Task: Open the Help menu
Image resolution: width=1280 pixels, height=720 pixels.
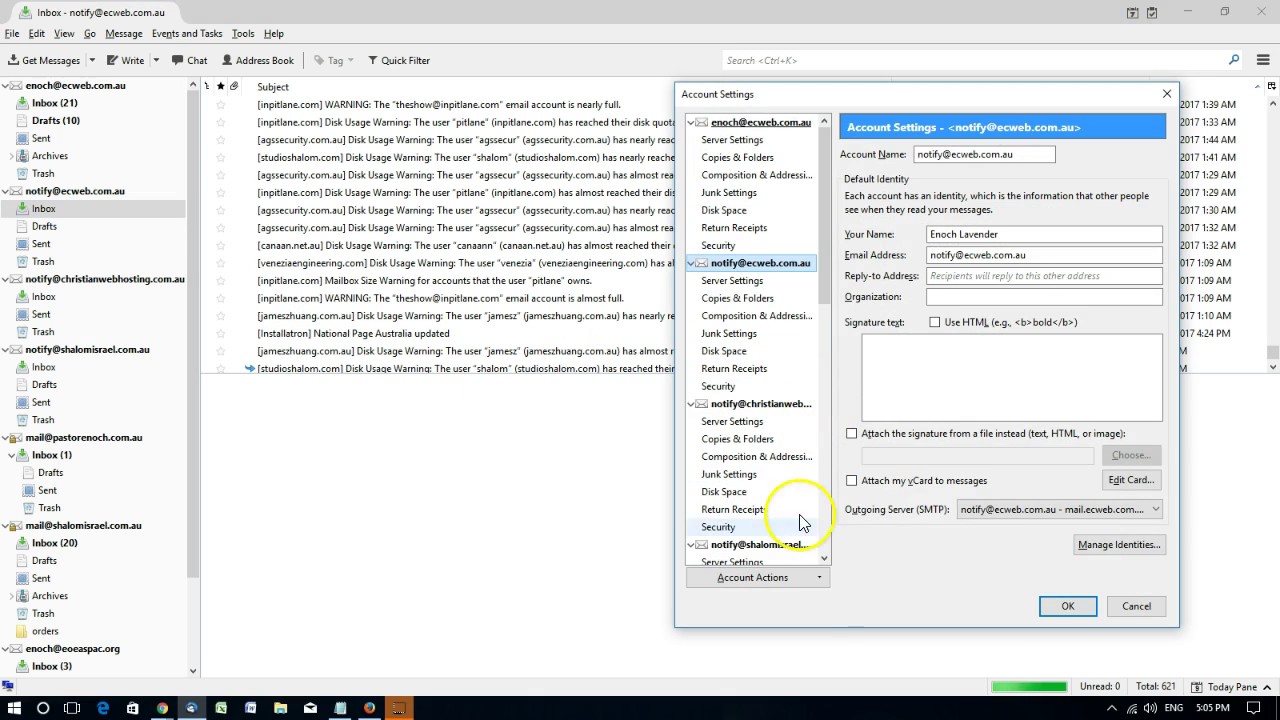Action: [x=274, y=33]
